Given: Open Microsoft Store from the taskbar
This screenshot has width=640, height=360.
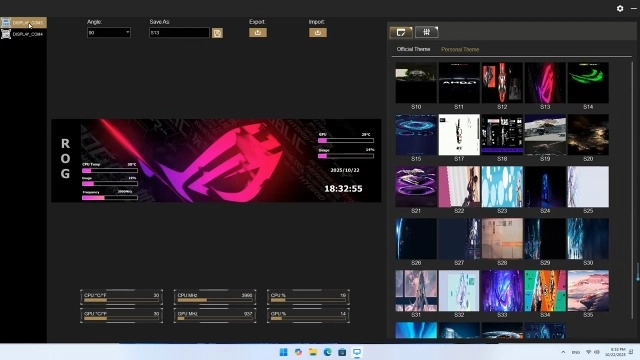Looking at the screenshot, I should click(x=342, y=352).
